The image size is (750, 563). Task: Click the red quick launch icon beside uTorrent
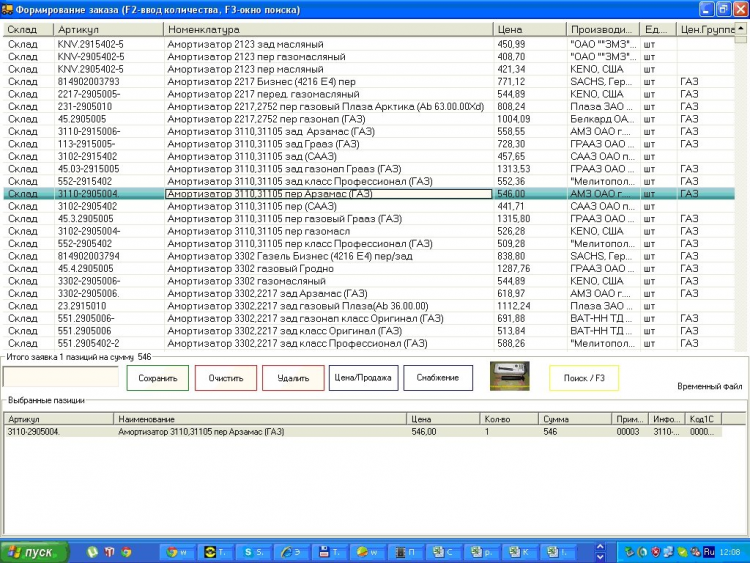(x=110, y=552)
